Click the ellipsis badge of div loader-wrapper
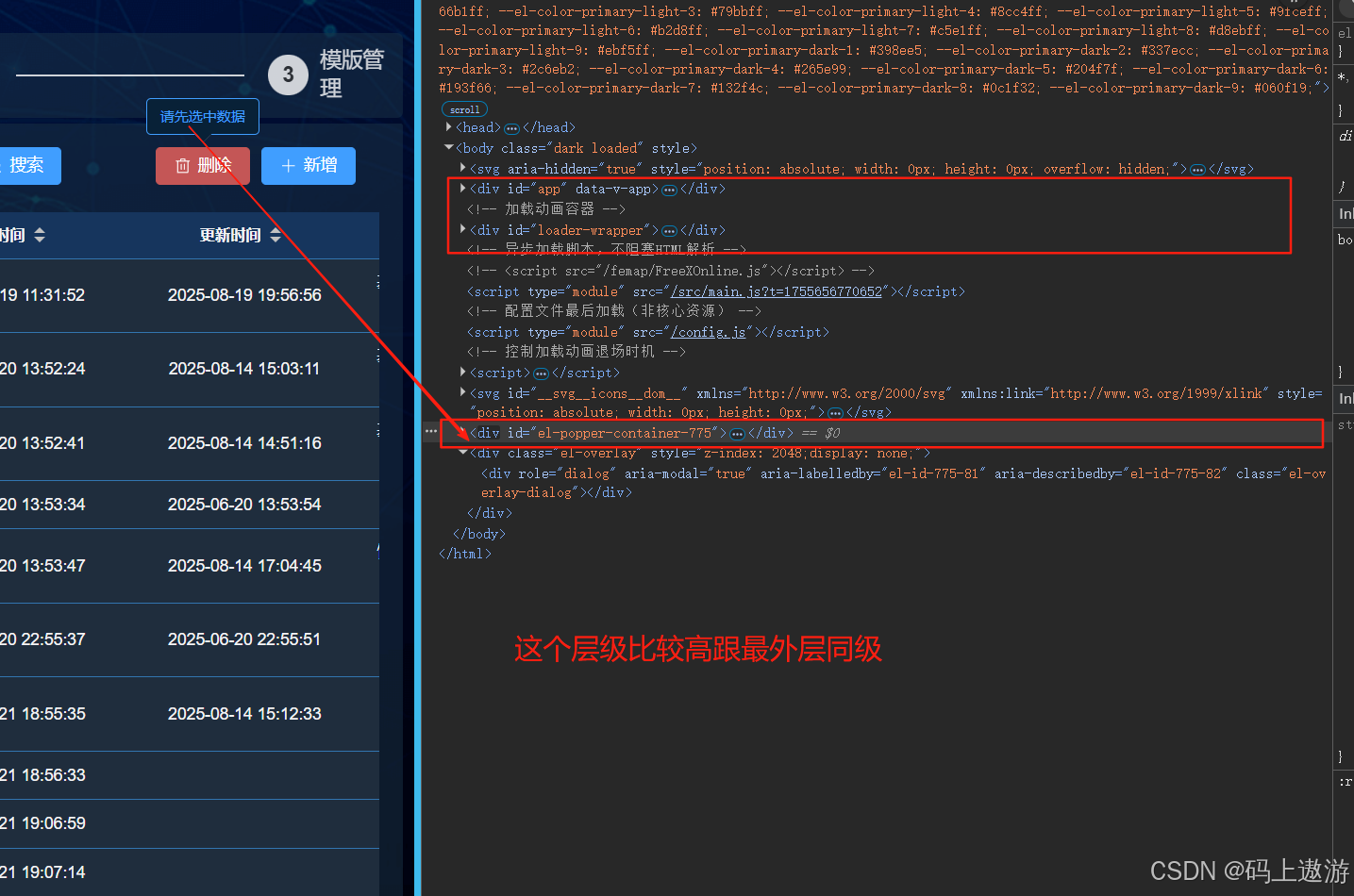The width and height of the screenshot is (1354, 896). [x=669, y=231]
